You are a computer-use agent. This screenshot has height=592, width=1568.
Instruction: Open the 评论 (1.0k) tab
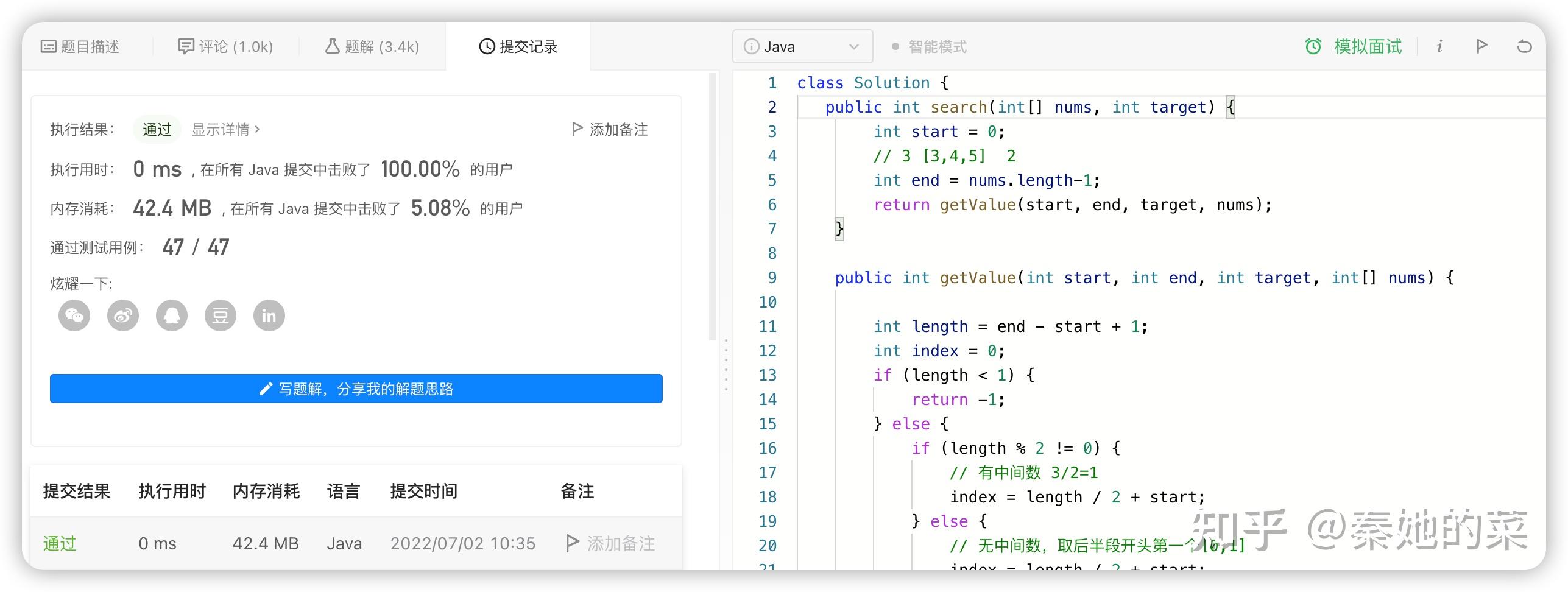pos(225,47)
